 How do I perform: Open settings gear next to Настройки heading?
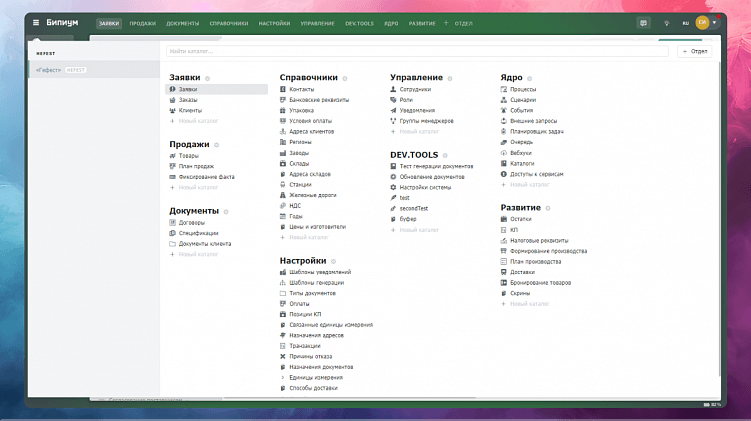coord(333,262)
